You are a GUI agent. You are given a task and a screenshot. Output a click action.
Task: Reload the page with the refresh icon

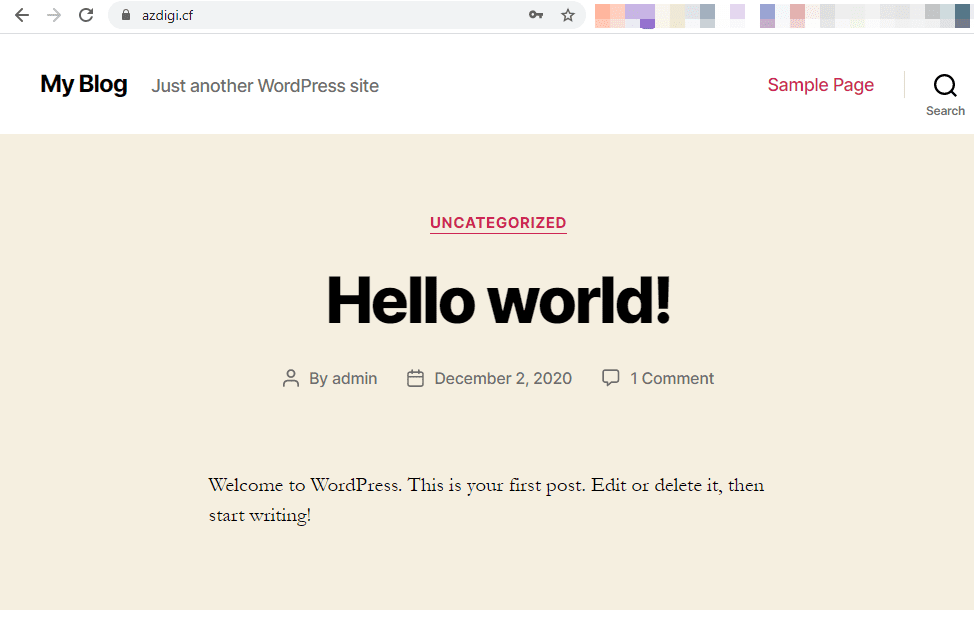86,15
